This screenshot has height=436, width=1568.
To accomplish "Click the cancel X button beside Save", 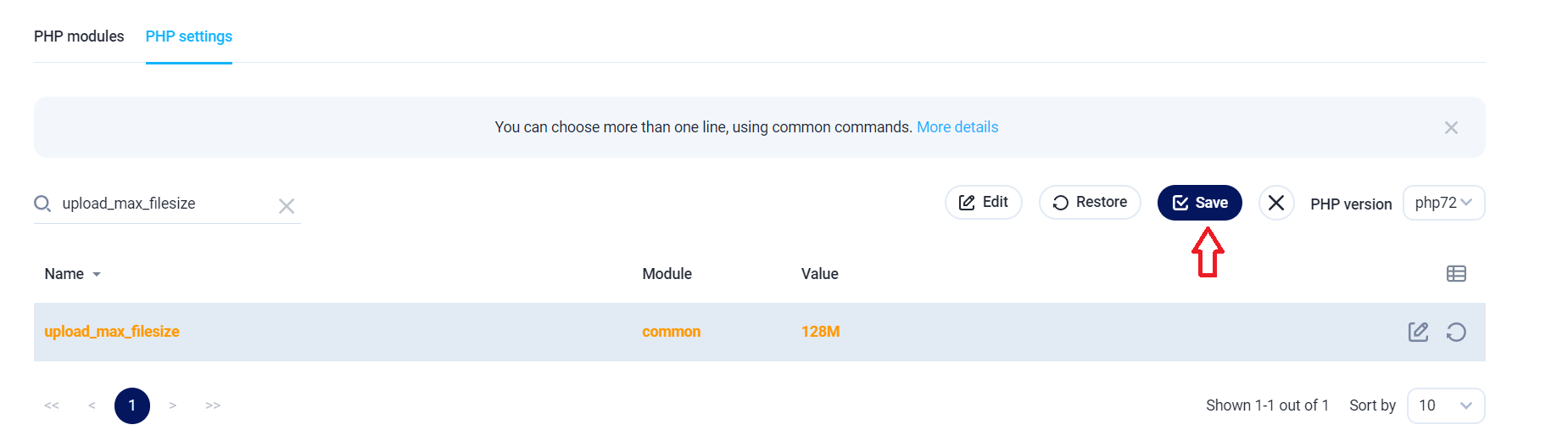I will click(x=1276, y=203).
